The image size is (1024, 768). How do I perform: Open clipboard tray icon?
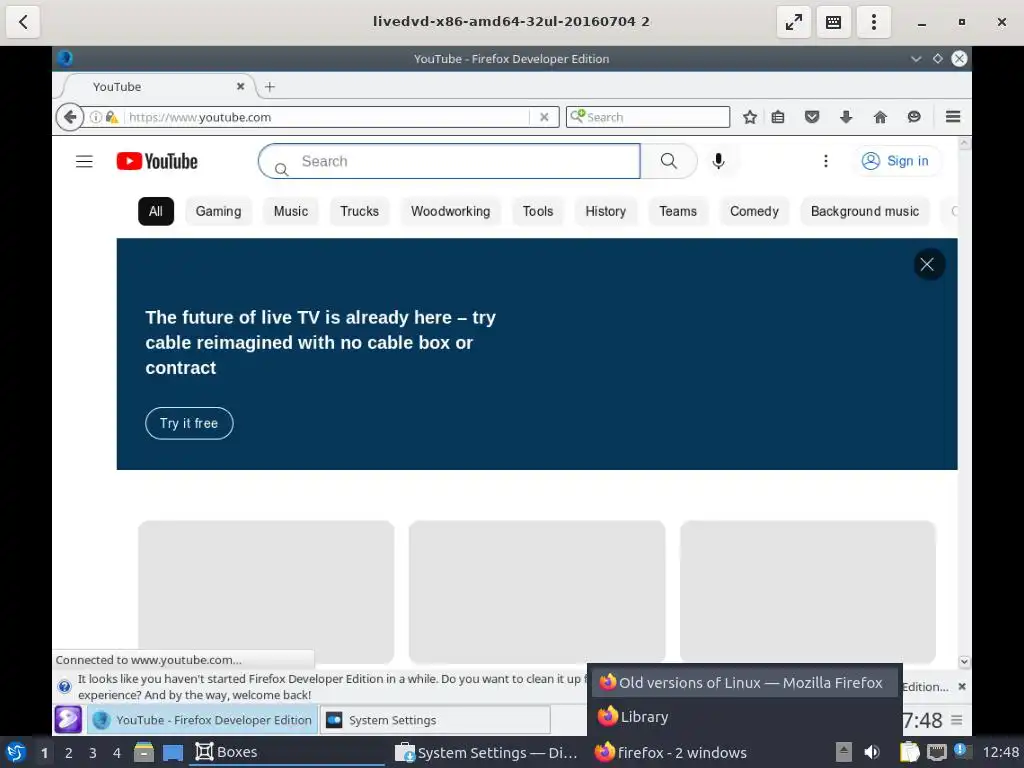point(909,752)
